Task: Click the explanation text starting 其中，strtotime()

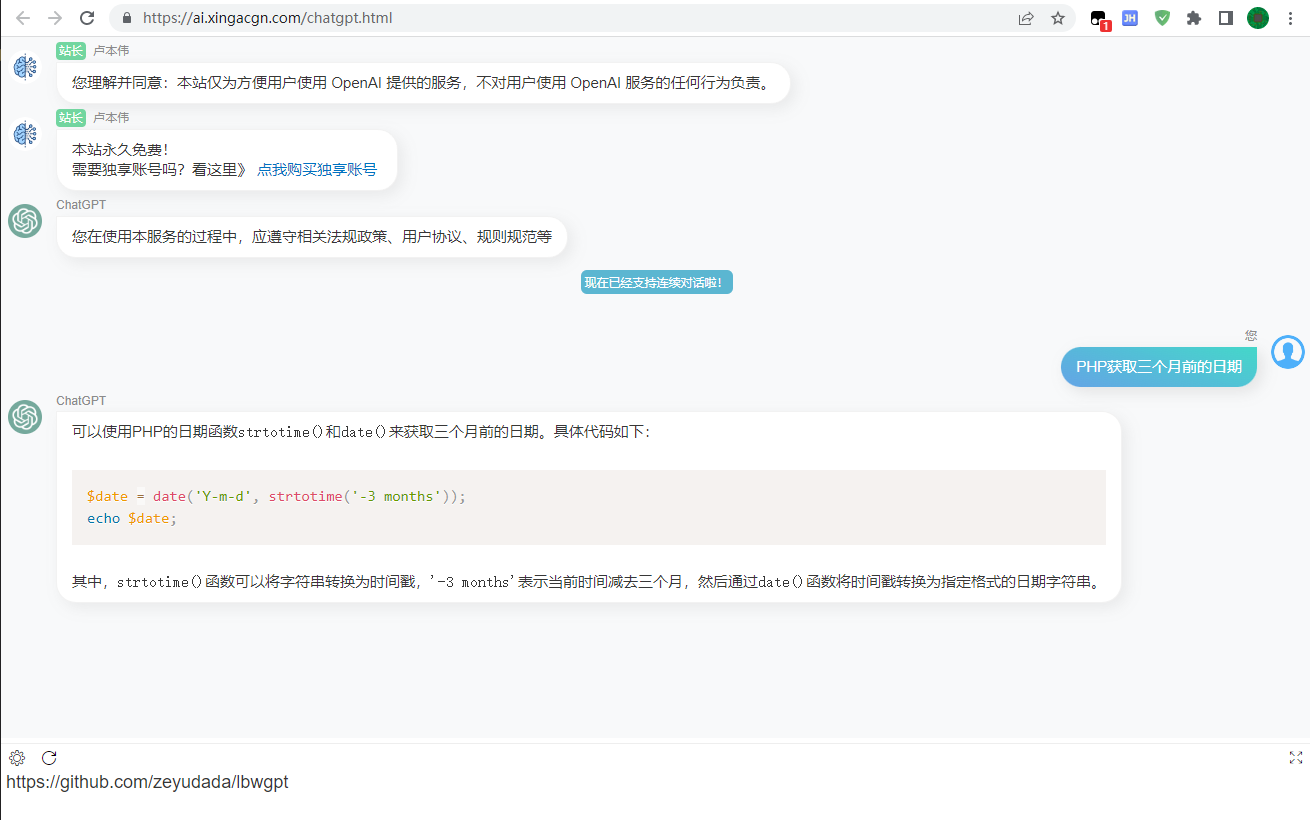Action: coord(587,582)
